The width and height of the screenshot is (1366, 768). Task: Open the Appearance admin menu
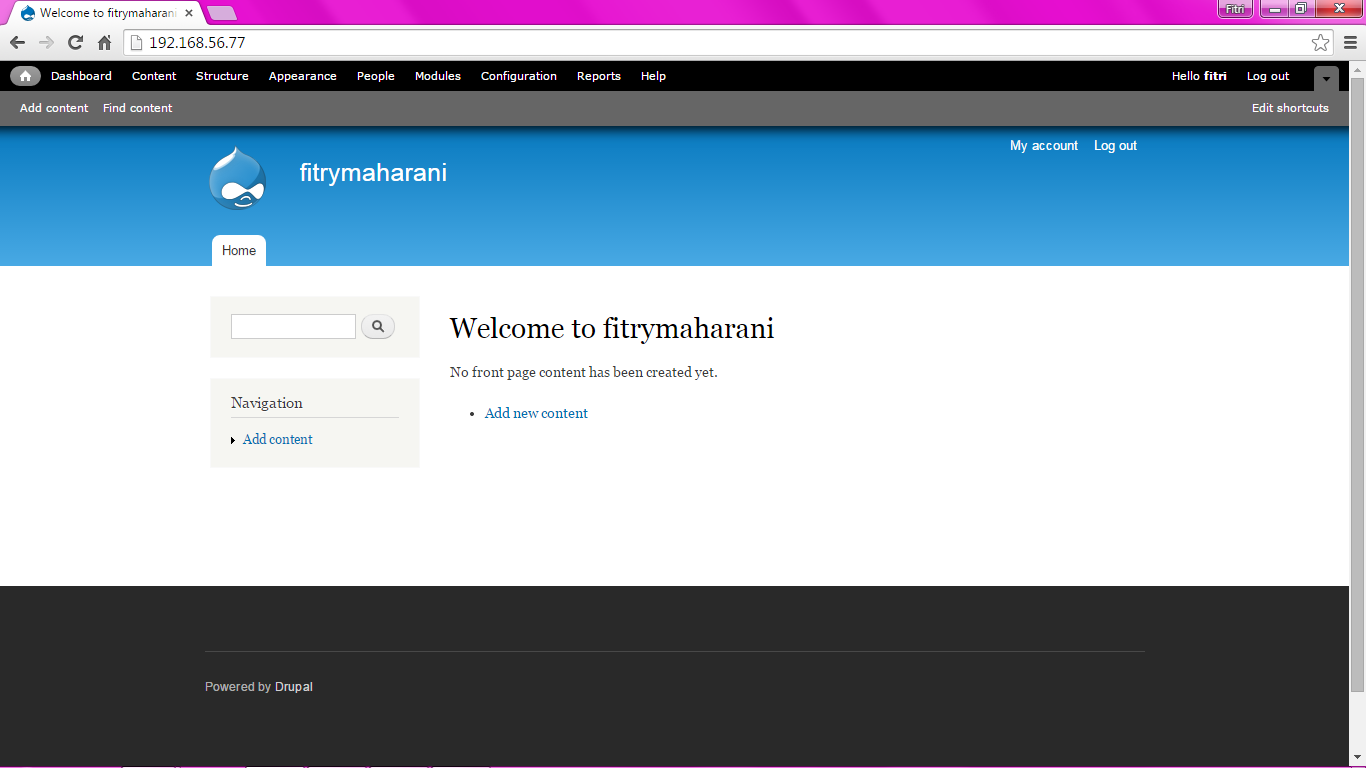[x=303, y=76]
